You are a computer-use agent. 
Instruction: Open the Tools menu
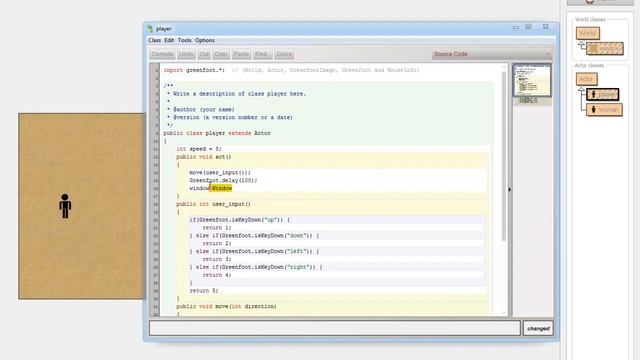tap(184, 40)
